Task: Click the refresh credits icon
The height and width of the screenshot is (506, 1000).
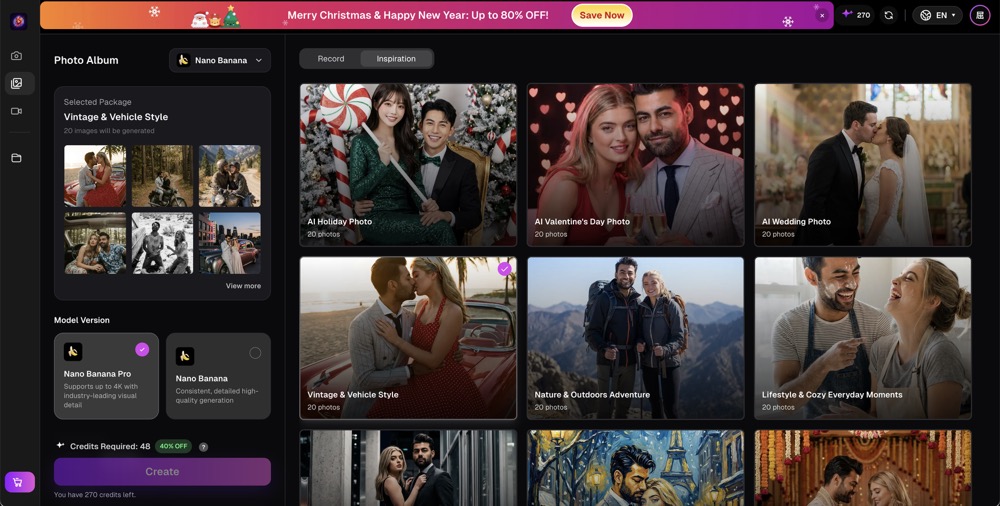Action: tap(889, 15)
